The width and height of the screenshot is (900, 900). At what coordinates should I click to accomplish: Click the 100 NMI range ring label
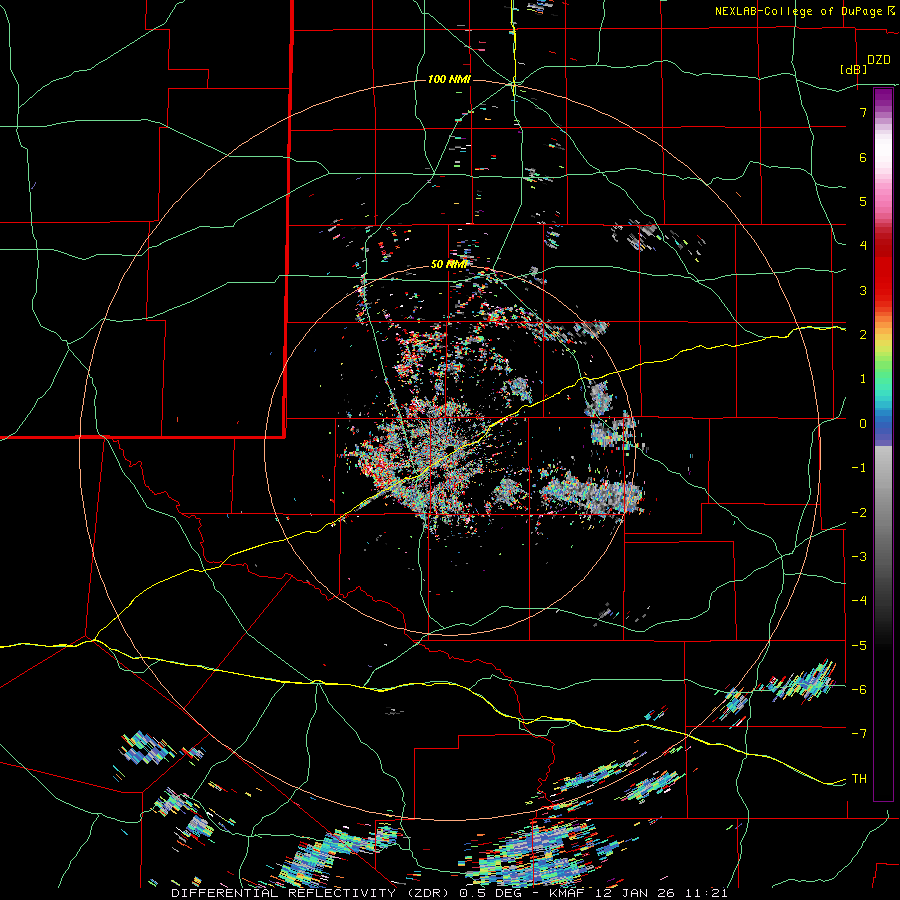click(449, 79)
